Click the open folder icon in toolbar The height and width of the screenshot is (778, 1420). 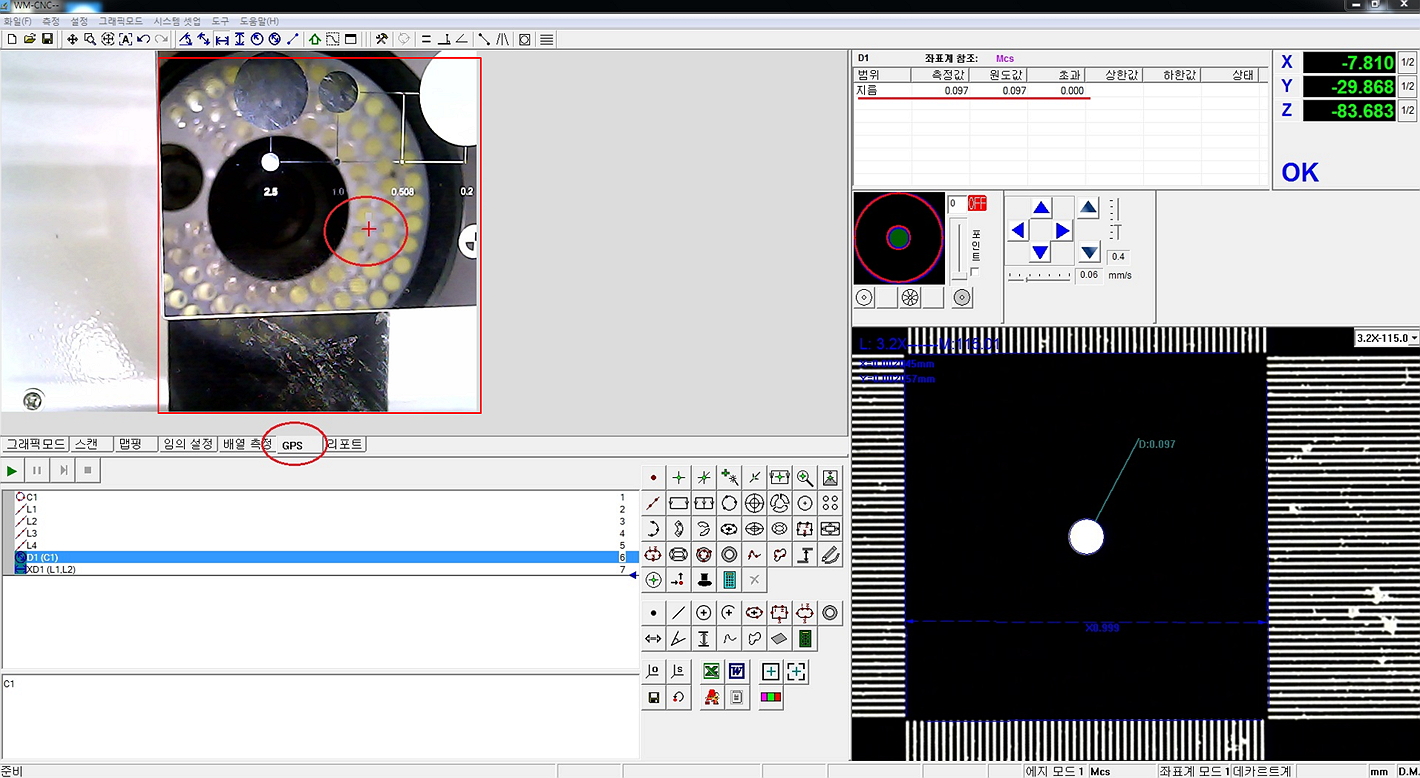29,39
